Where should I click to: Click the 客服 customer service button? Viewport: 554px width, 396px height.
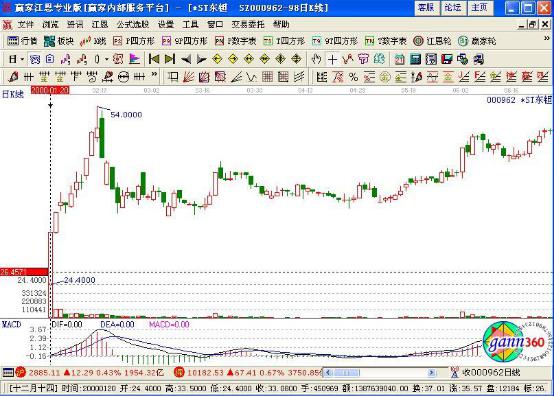(426, 8)
